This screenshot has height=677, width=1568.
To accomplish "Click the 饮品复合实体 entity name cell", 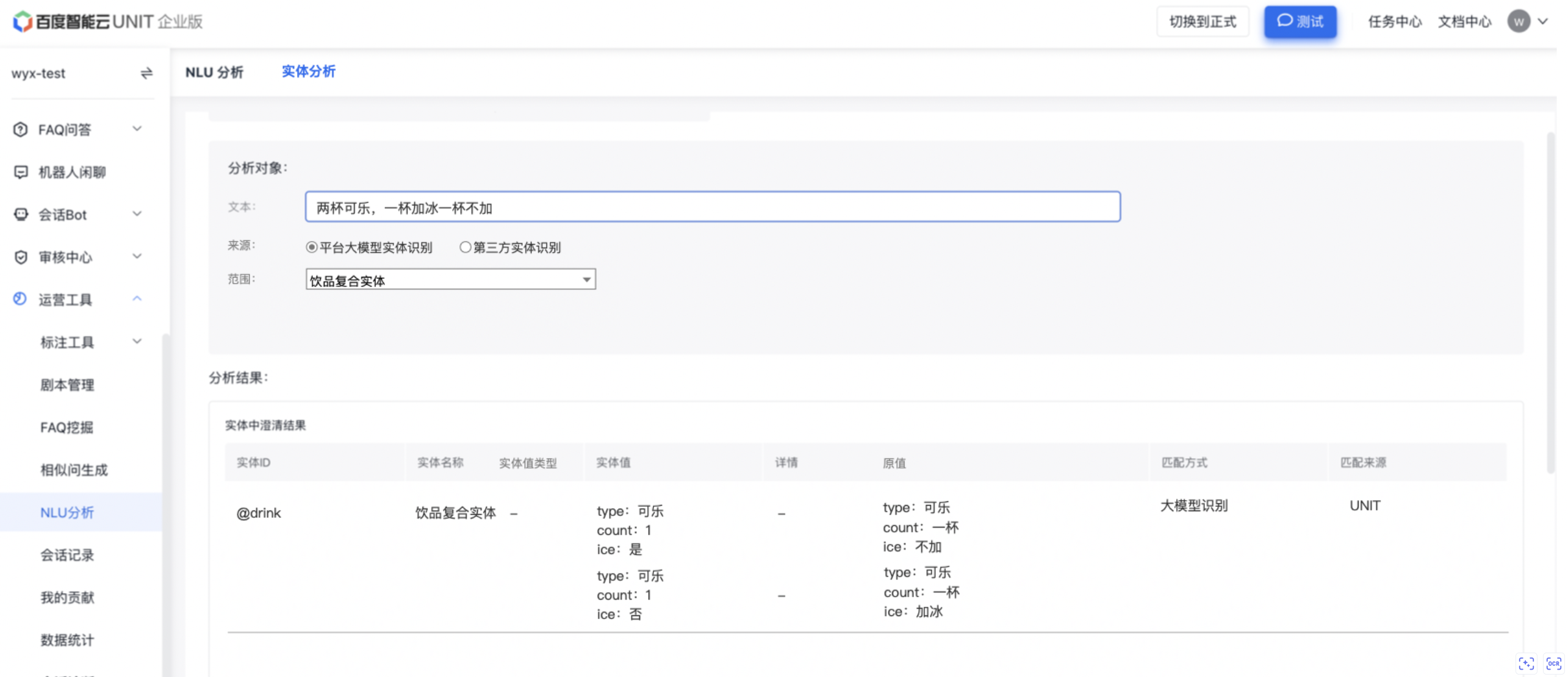I will [455, 513].
